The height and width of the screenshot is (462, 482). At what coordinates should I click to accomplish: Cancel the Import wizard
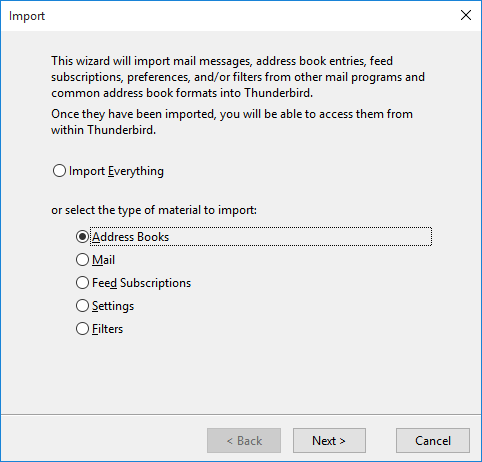click(x=433, y=441)
